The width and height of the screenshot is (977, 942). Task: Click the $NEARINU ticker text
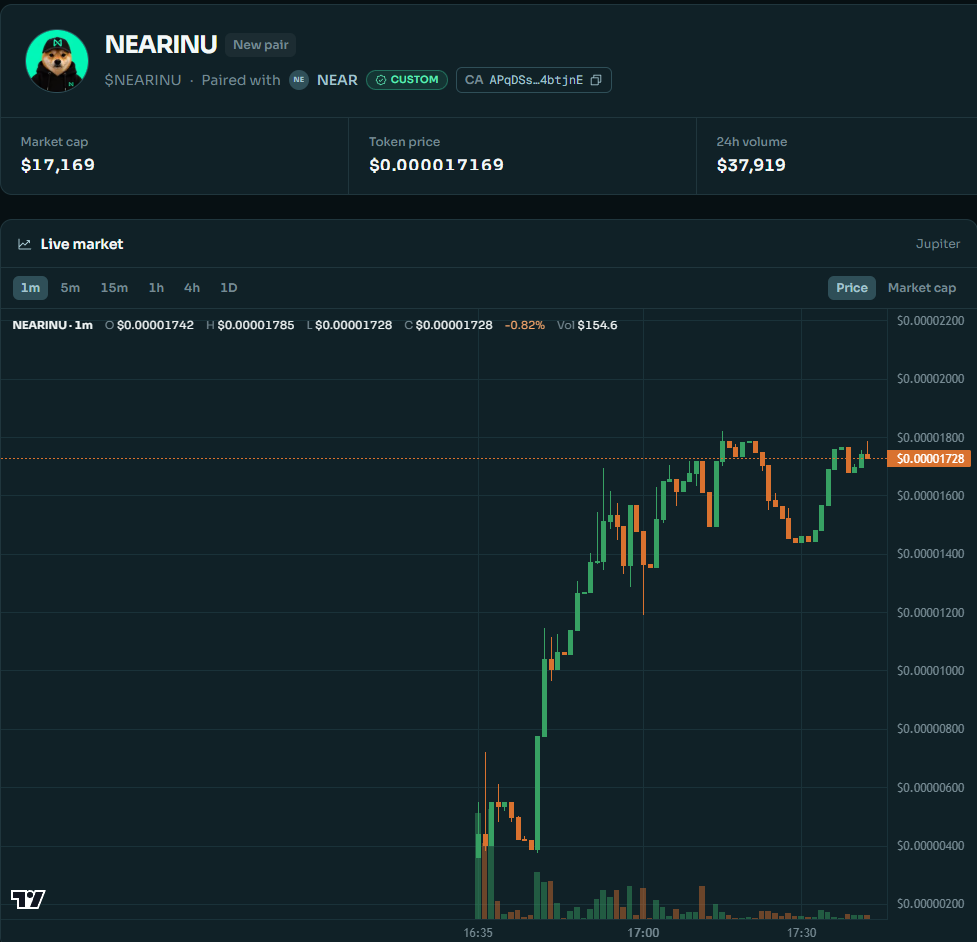(143, 80)
